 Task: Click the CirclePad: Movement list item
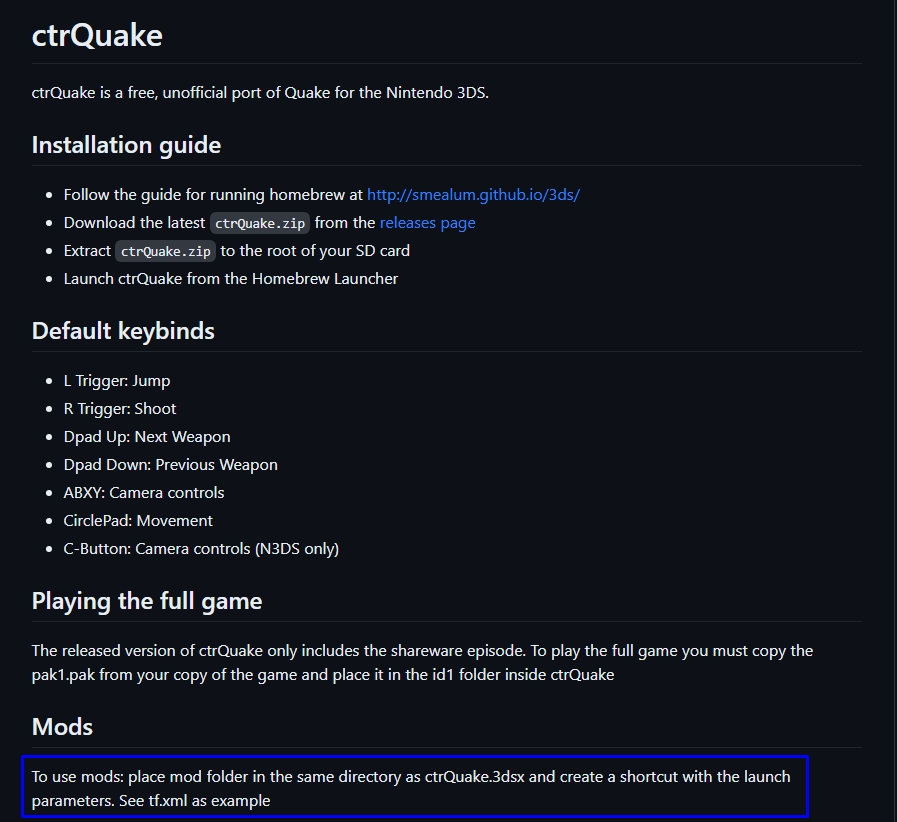[x=138, y=521]
